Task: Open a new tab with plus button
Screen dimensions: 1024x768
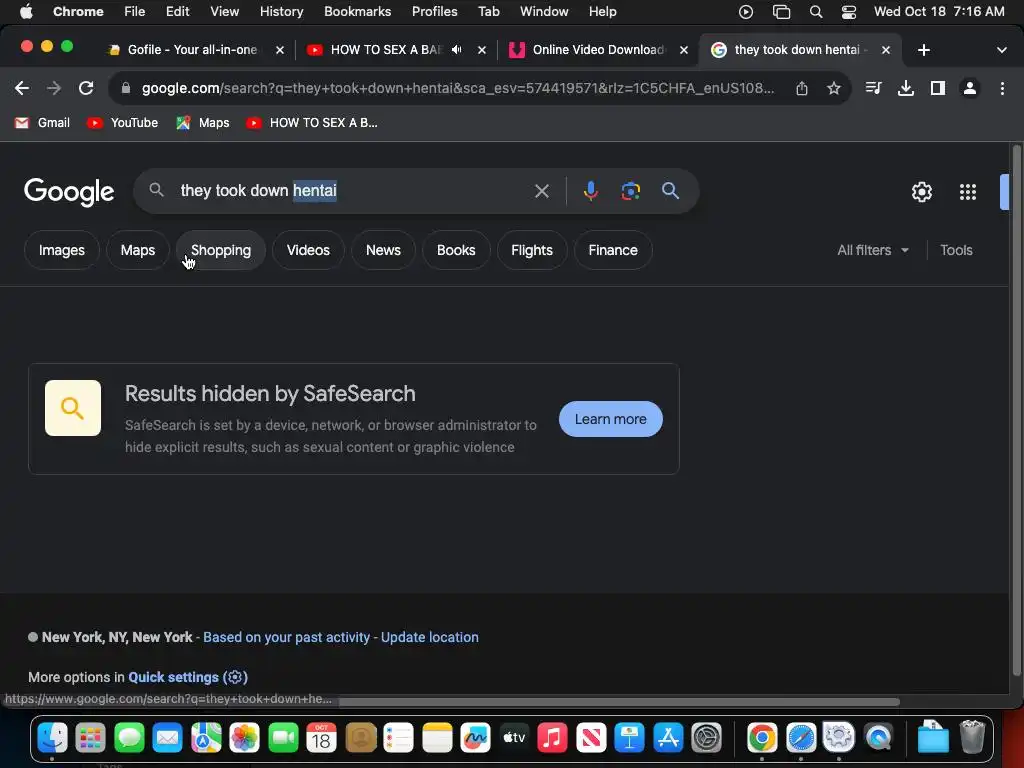Action: click(923, 50)
